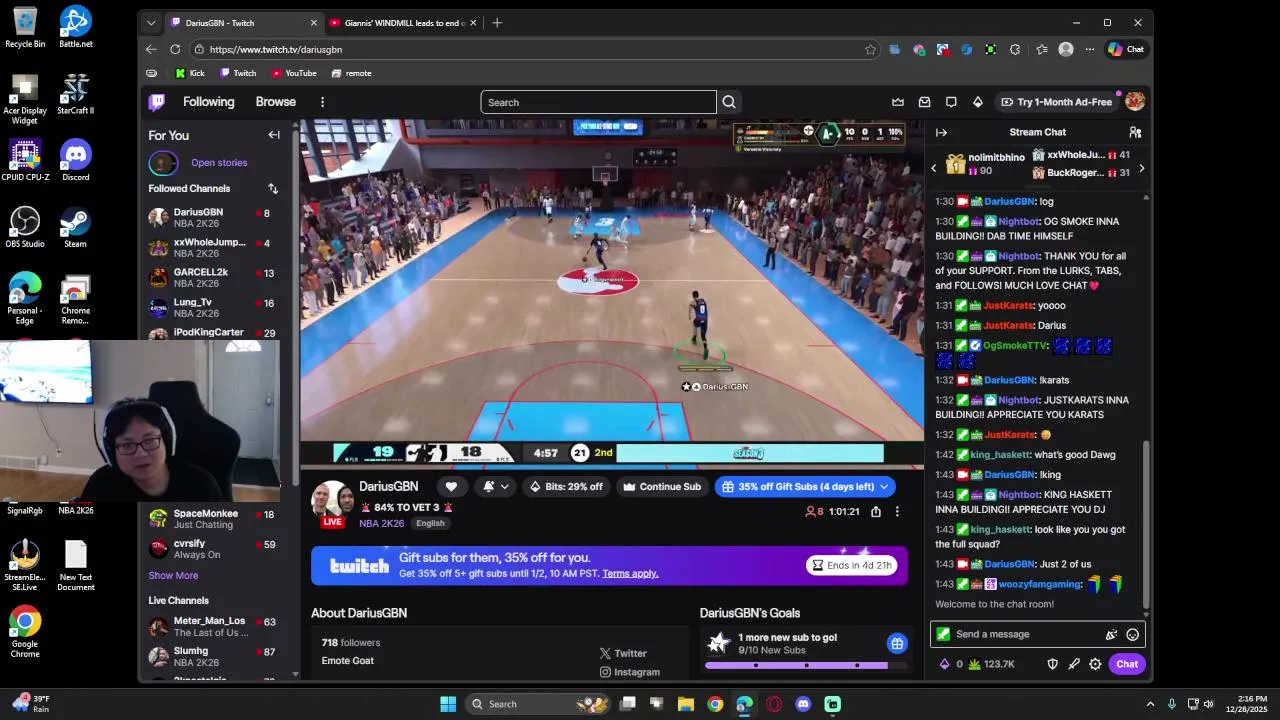Image resolution: width=1280 pixels, height=720 pixels.
Task: Open the Slumhg live channel
Action: point(212,657)
